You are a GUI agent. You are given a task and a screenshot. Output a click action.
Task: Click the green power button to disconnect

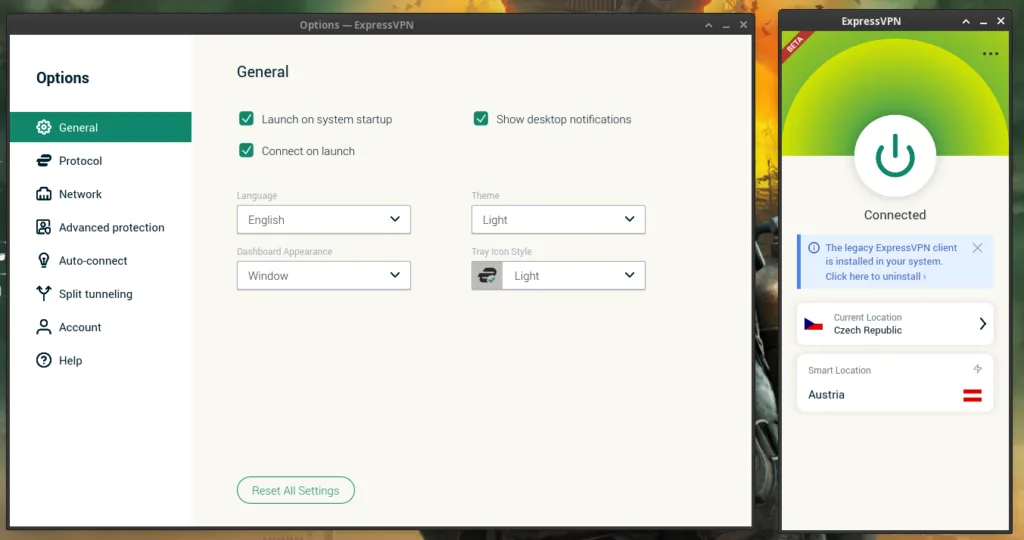pos(895,156)
